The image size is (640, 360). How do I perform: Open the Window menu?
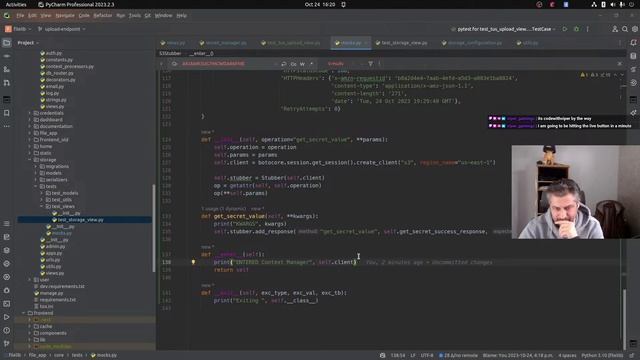click(163, 16)
